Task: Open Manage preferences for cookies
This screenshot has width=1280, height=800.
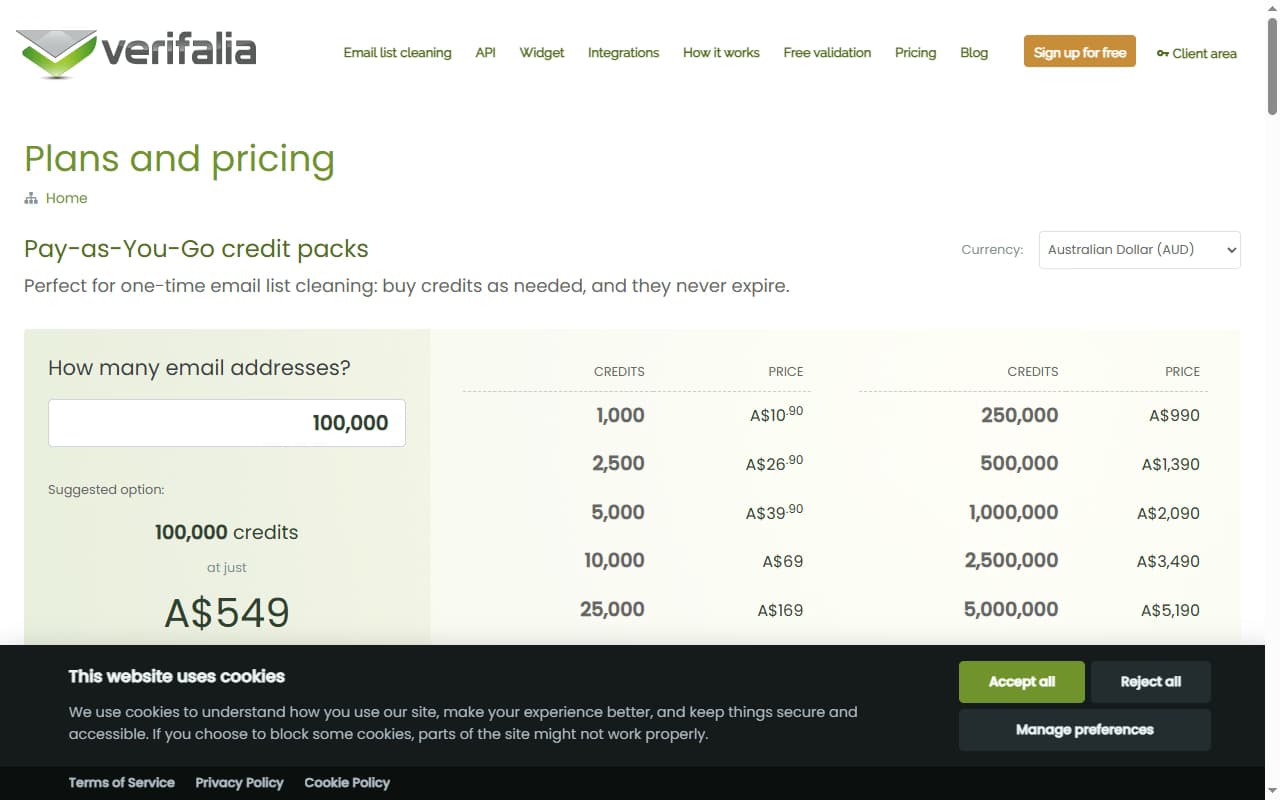Action: (1085, 730)
